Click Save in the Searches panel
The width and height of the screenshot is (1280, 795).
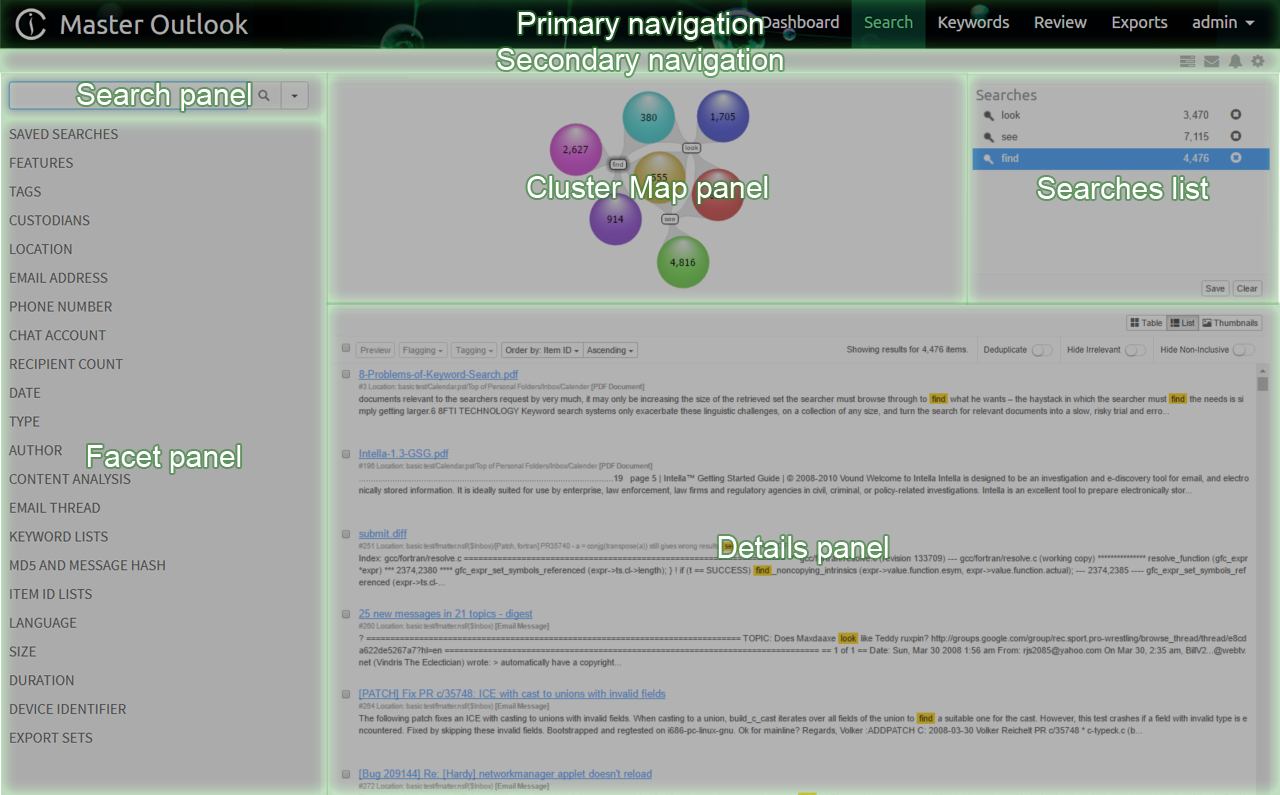(1214, 288)
